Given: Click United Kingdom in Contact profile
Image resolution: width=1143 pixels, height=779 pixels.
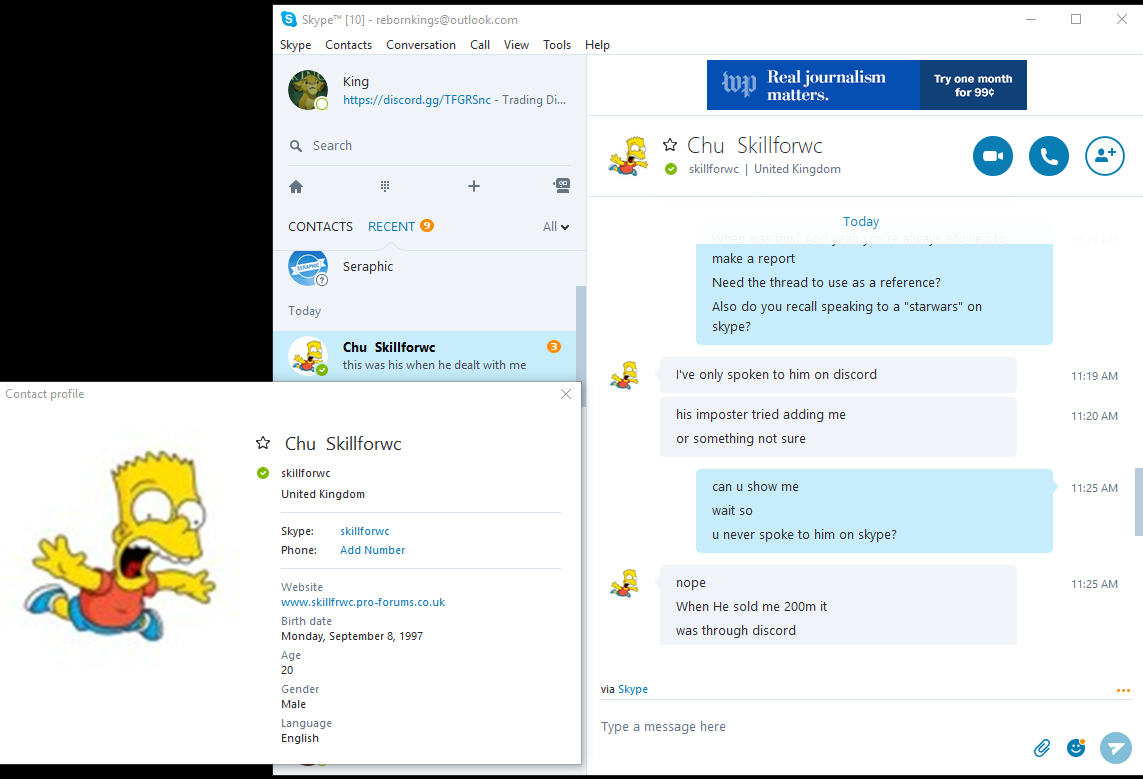Looking at the screenshot, I should coord(323,494).
